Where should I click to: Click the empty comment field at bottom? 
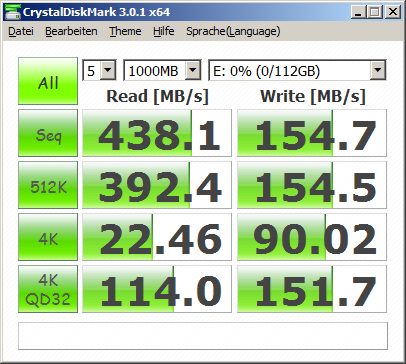point(203,336)
